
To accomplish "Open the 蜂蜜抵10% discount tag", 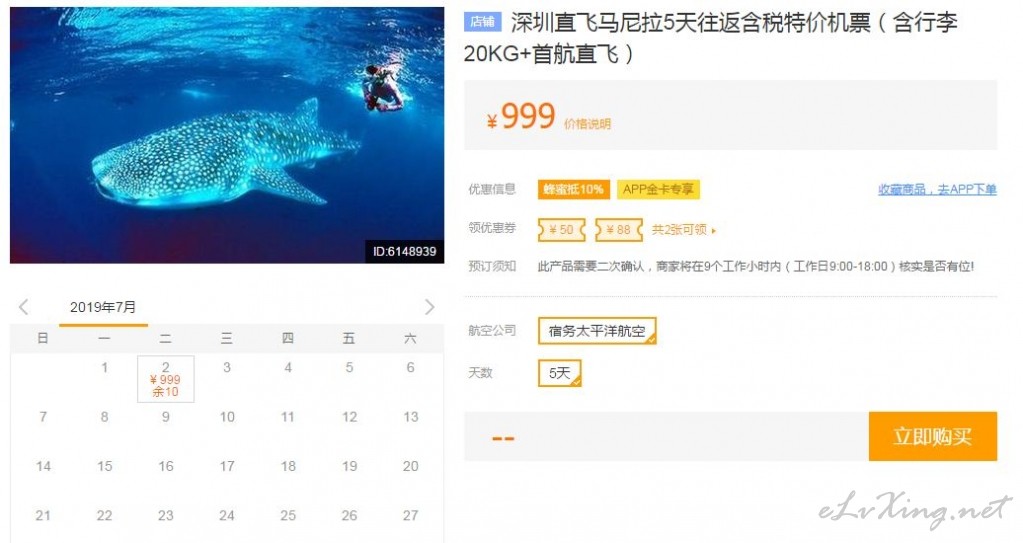I will [x=574, y=189].
